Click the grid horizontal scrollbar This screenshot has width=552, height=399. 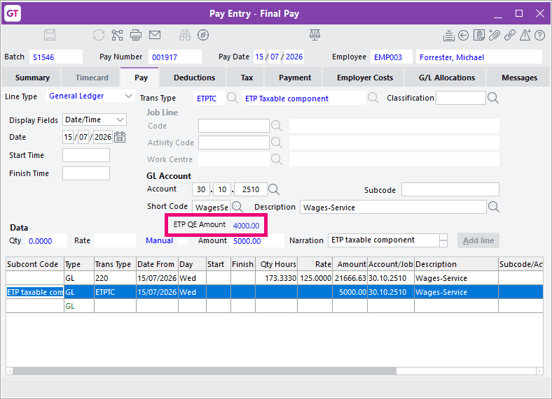(x=204, y=371)
